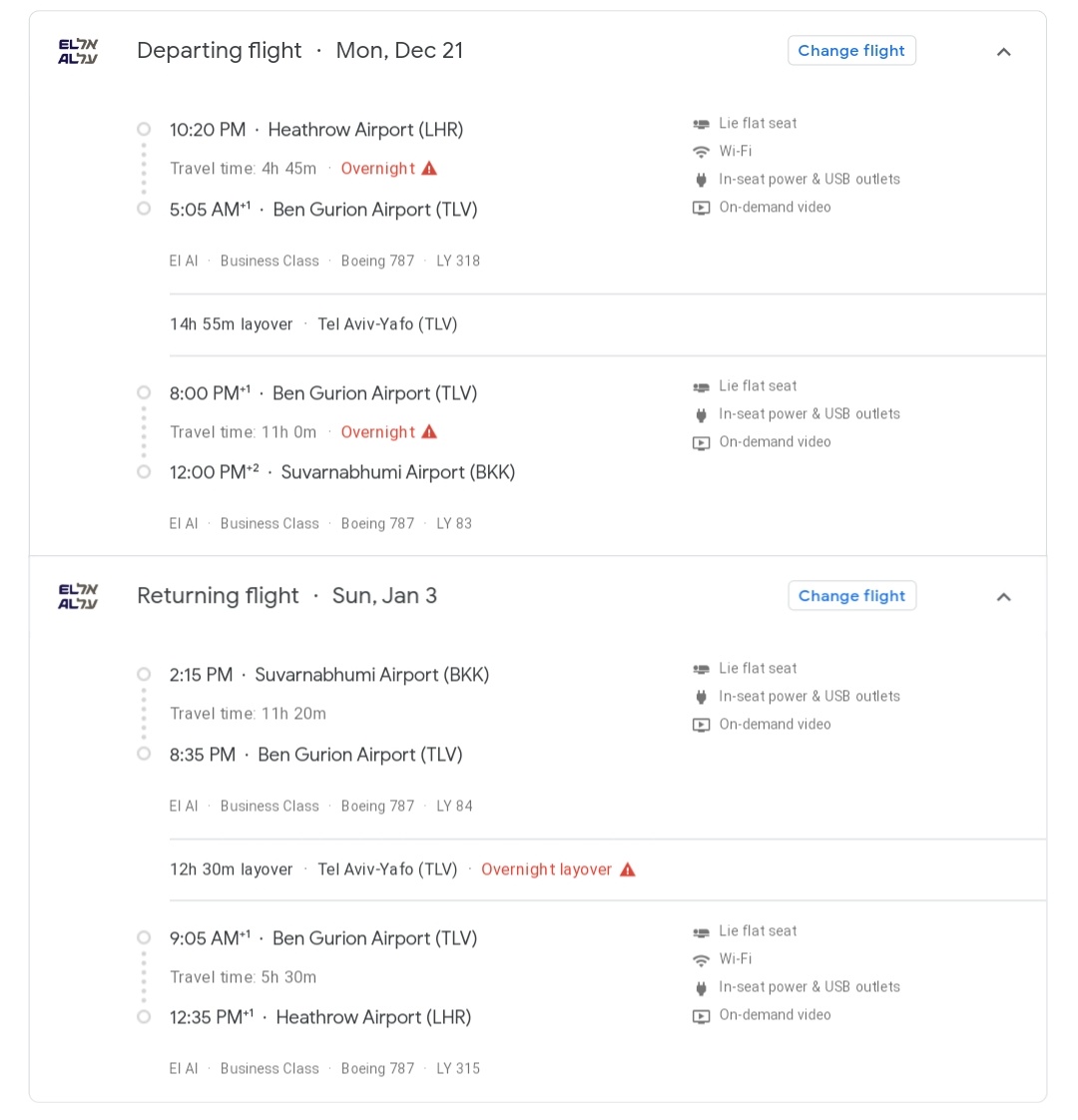Screen dimensions: 1078x1120
Task: Click the El Al logo beside Departing flight
Action: (x=78, y=52)
